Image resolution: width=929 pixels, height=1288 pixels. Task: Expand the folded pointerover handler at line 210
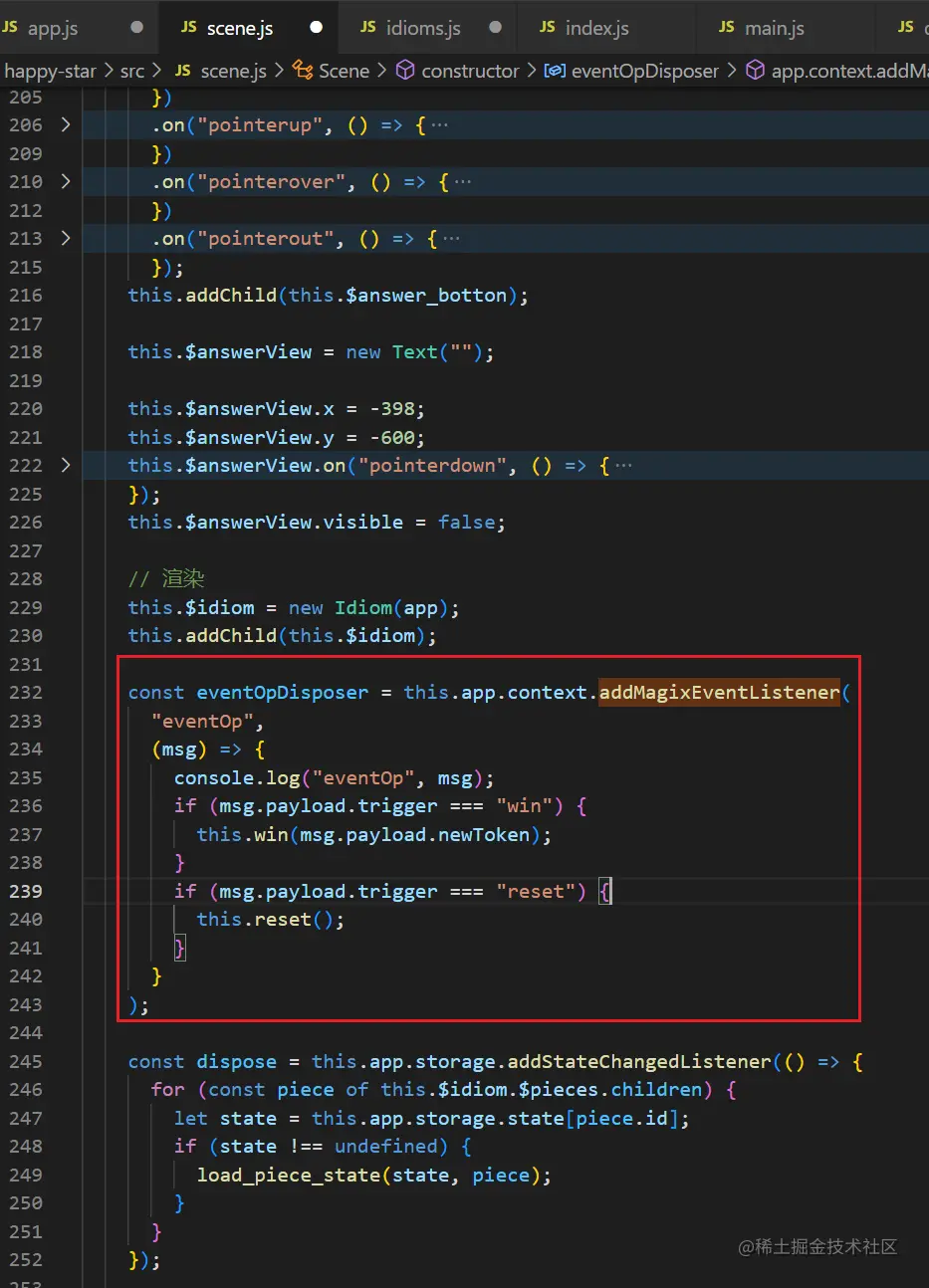tap(66, 181)
